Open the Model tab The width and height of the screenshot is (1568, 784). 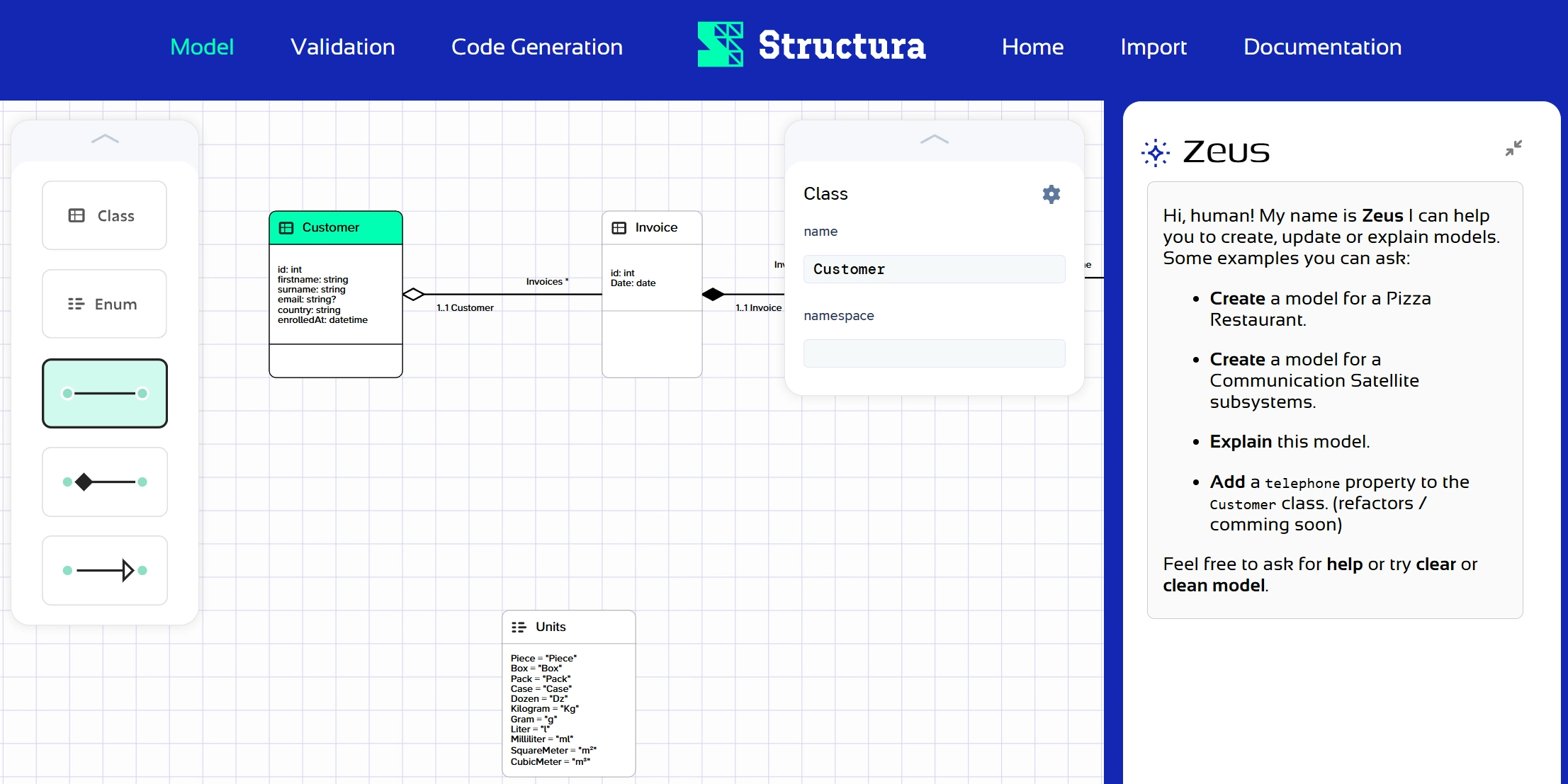tap(202, 47)
